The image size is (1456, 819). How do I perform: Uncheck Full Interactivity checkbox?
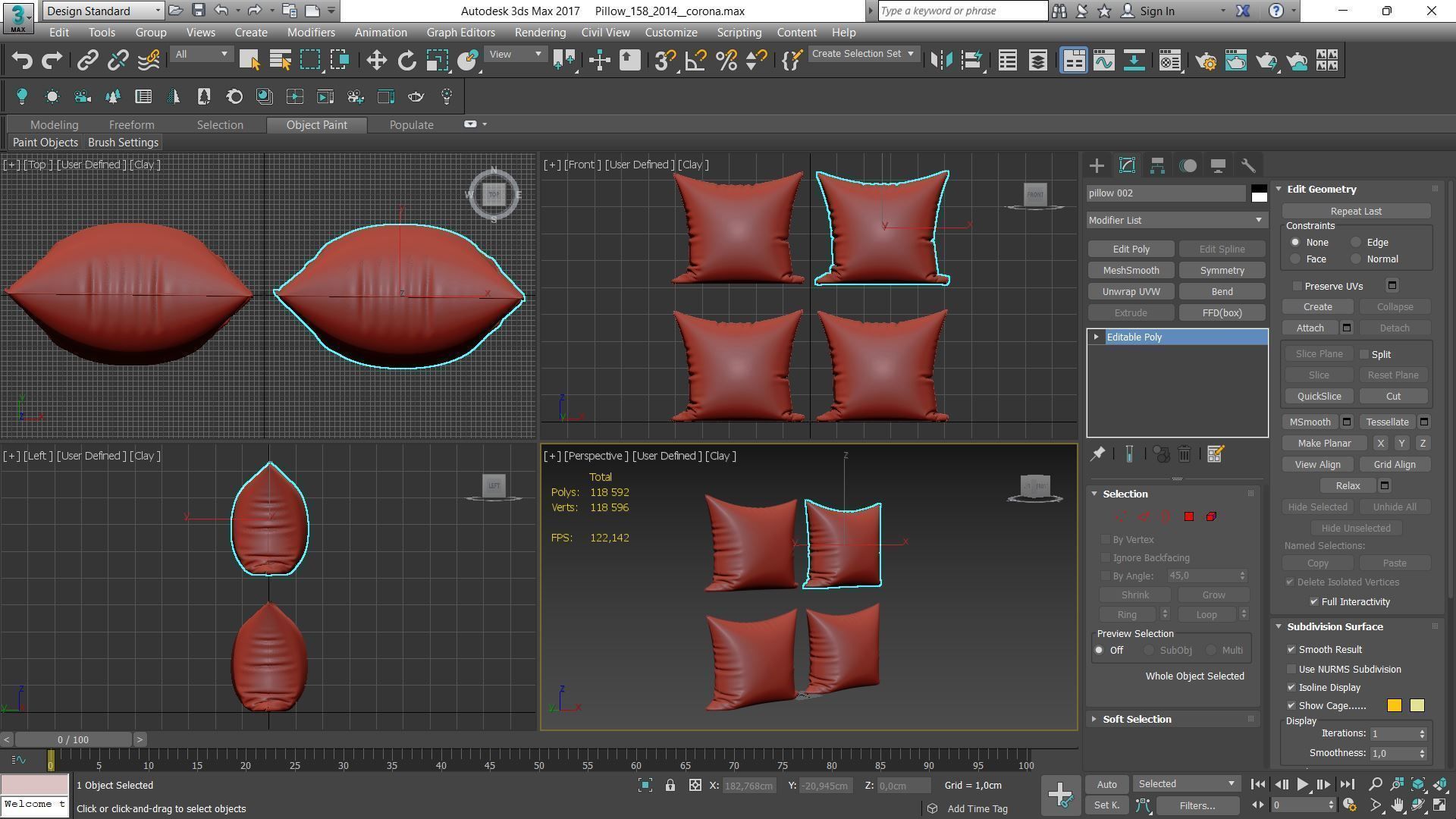coord(1314,601)
